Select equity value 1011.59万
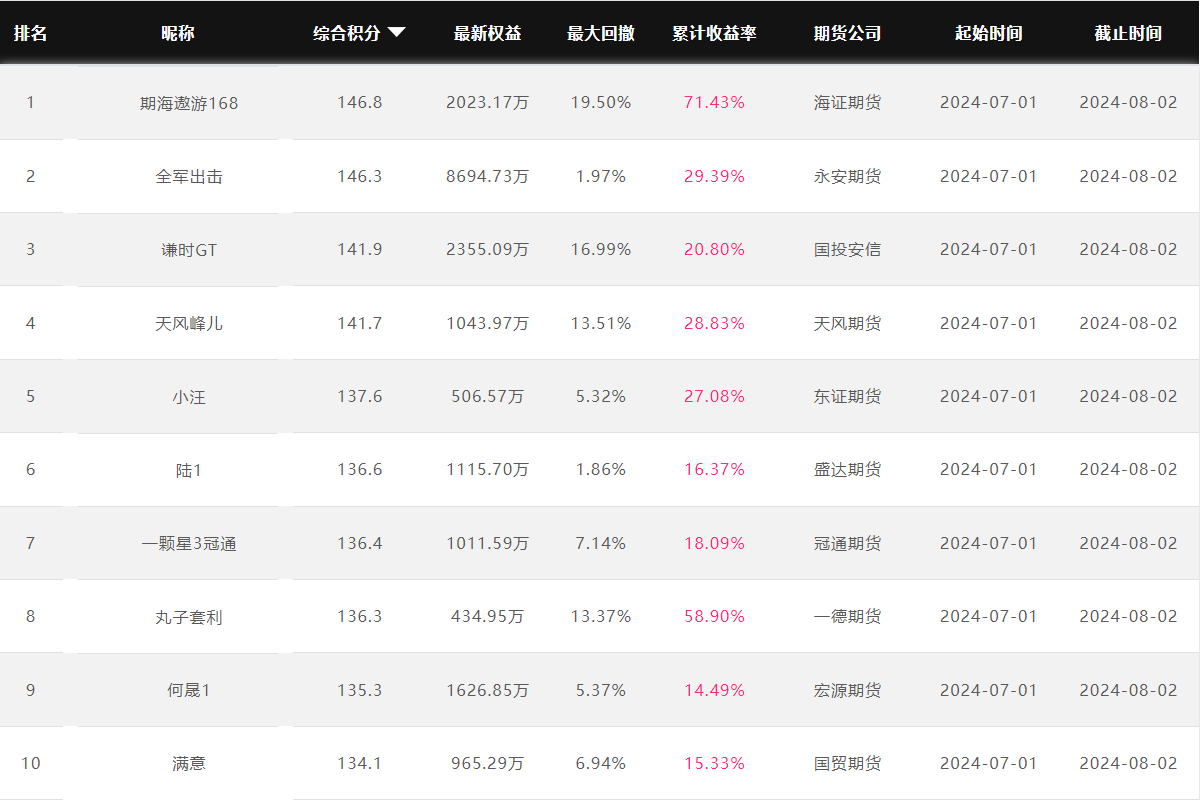Viewport: 1200px width, 800px height. 487,543
